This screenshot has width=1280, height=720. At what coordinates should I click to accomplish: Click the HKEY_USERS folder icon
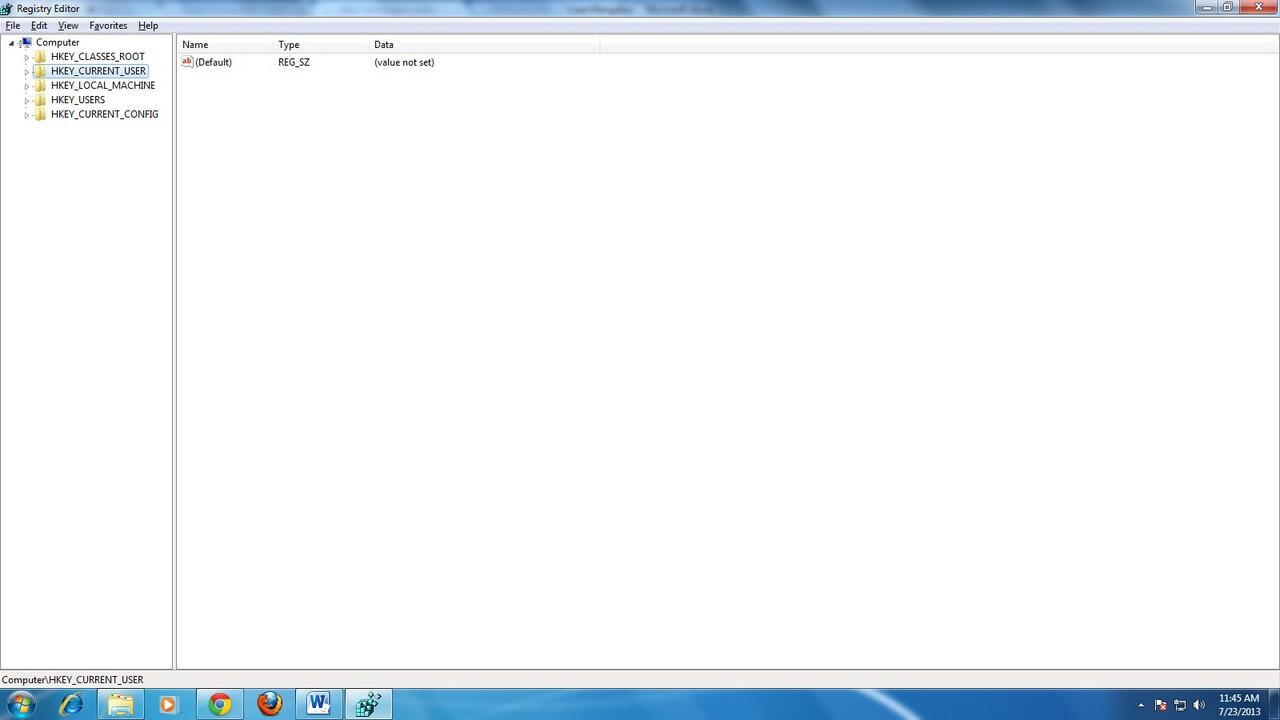pos(40,100)
